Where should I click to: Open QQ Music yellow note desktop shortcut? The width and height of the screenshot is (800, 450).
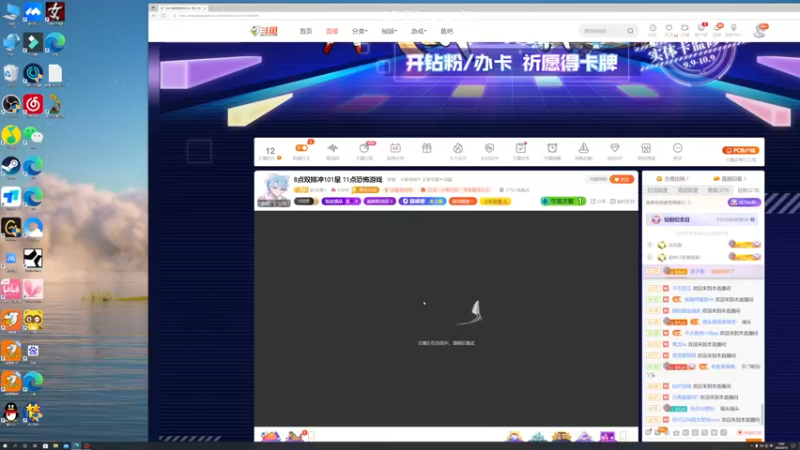[x=11, y=136]
